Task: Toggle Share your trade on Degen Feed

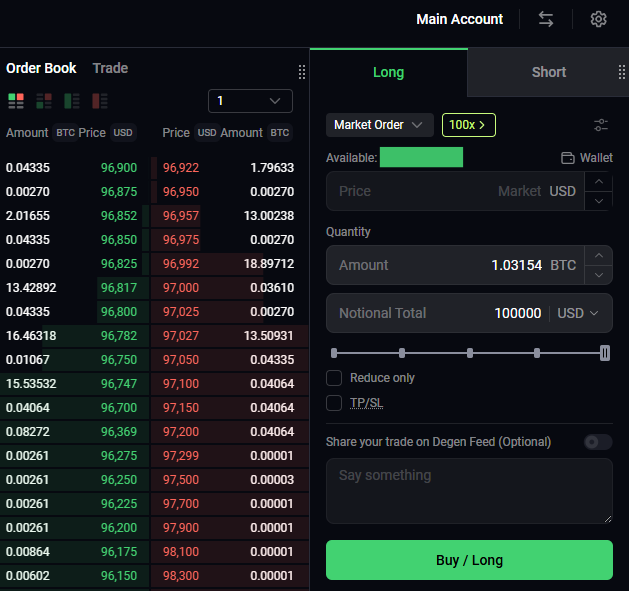Action: coord(598,442)
